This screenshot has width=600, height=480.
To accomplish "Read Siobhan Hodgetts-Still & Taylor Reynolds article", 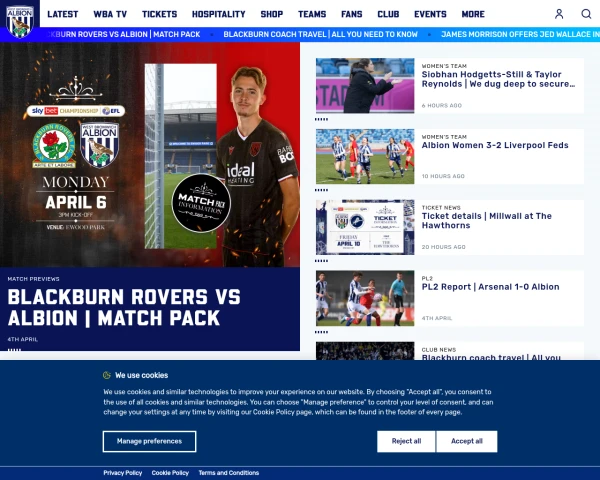I will tap(498, 79).
